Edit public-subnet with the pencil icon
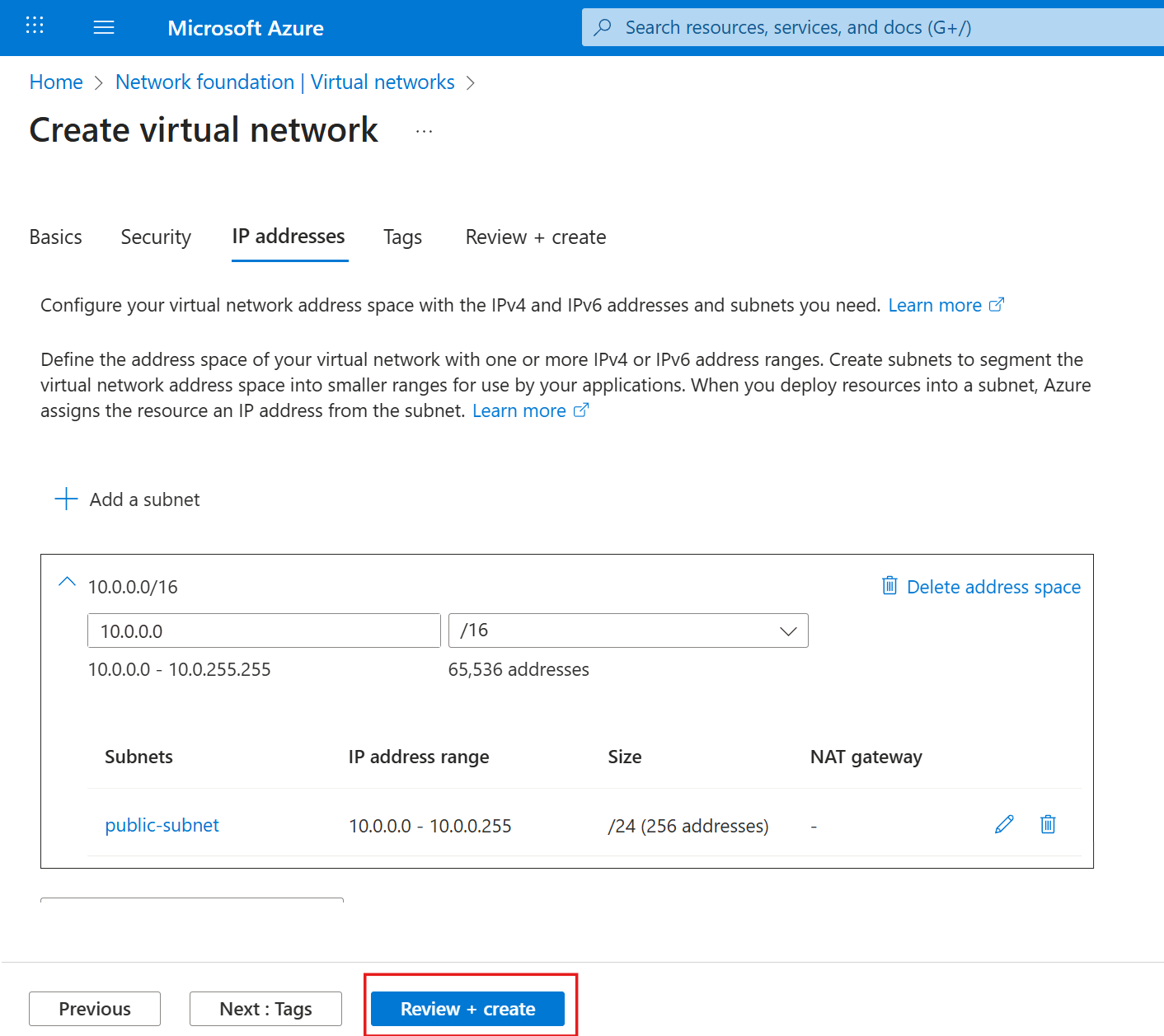 [x=1004, y=824]
